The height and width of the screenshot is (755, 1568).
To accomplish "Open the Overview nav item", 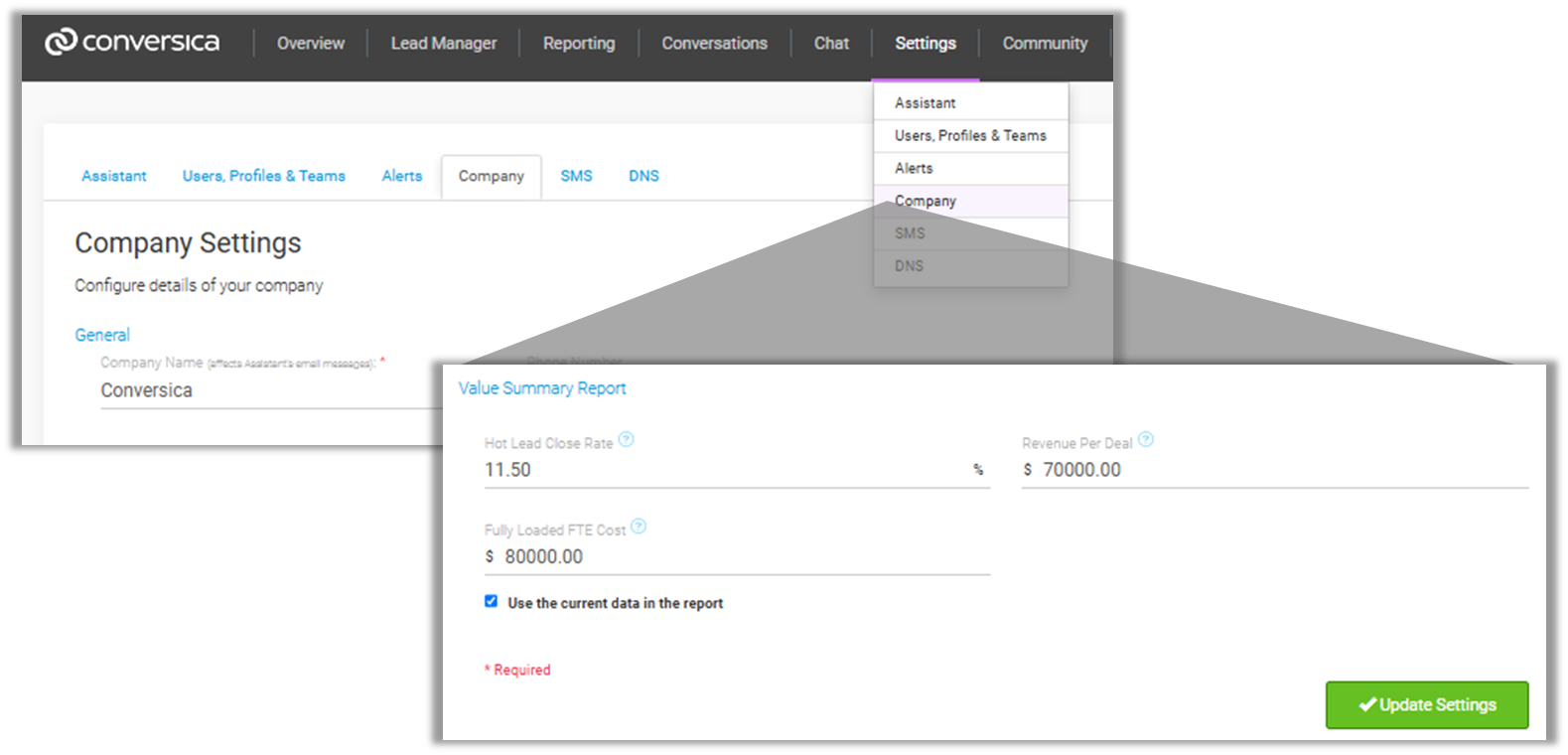I will pos(311,44).
